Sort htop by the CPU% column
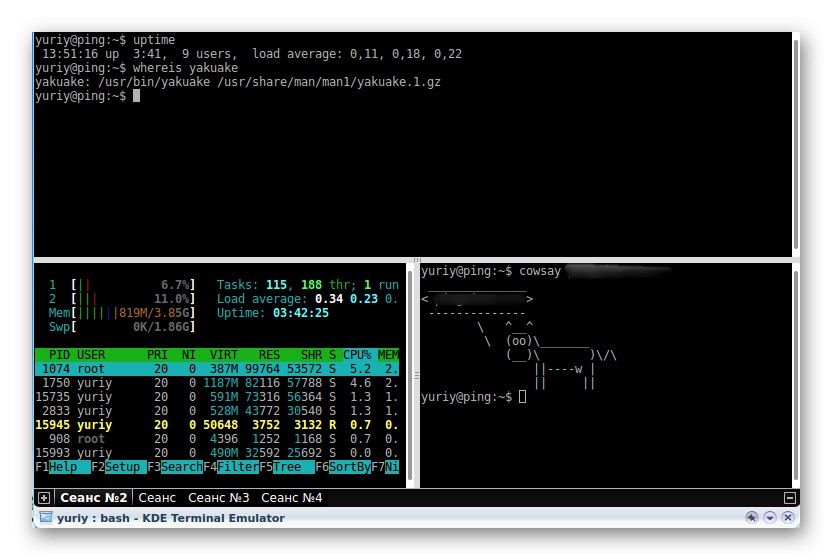This screenshot has width=832, height=560. click(x=357, y=355)
